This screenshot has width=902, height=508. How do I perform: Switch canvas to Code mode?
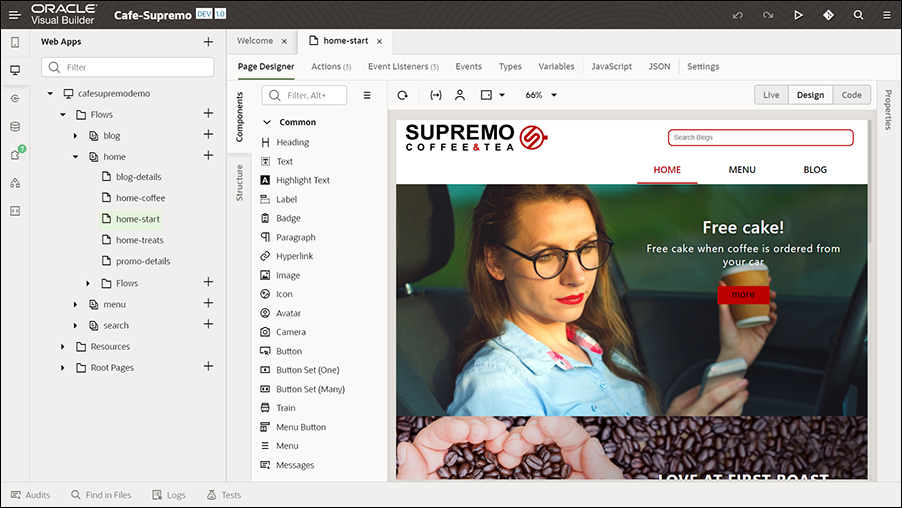click(851, 95)
